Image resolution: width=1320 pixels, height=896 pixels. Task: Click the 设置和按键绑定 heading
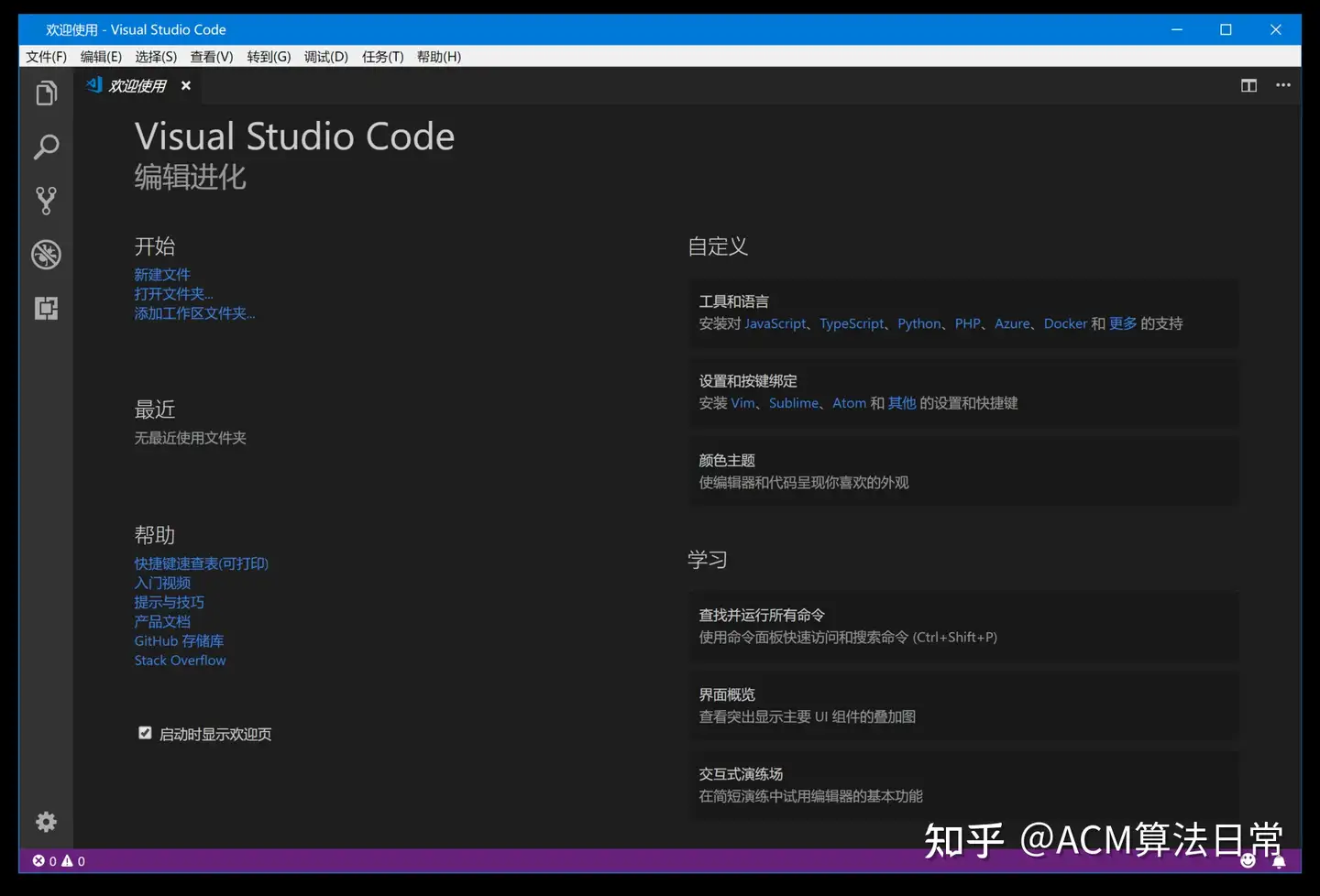click(748, 381)
